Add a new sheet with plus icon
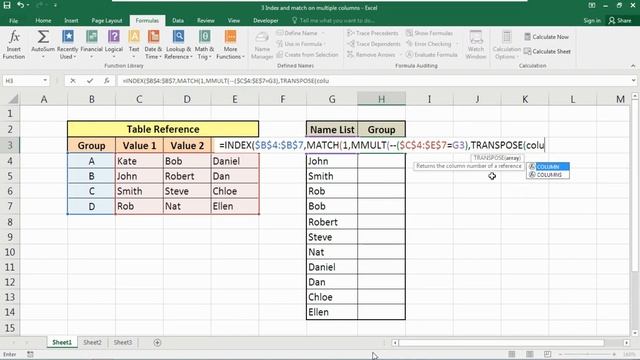The image size is (640, 360). [157, 342]
